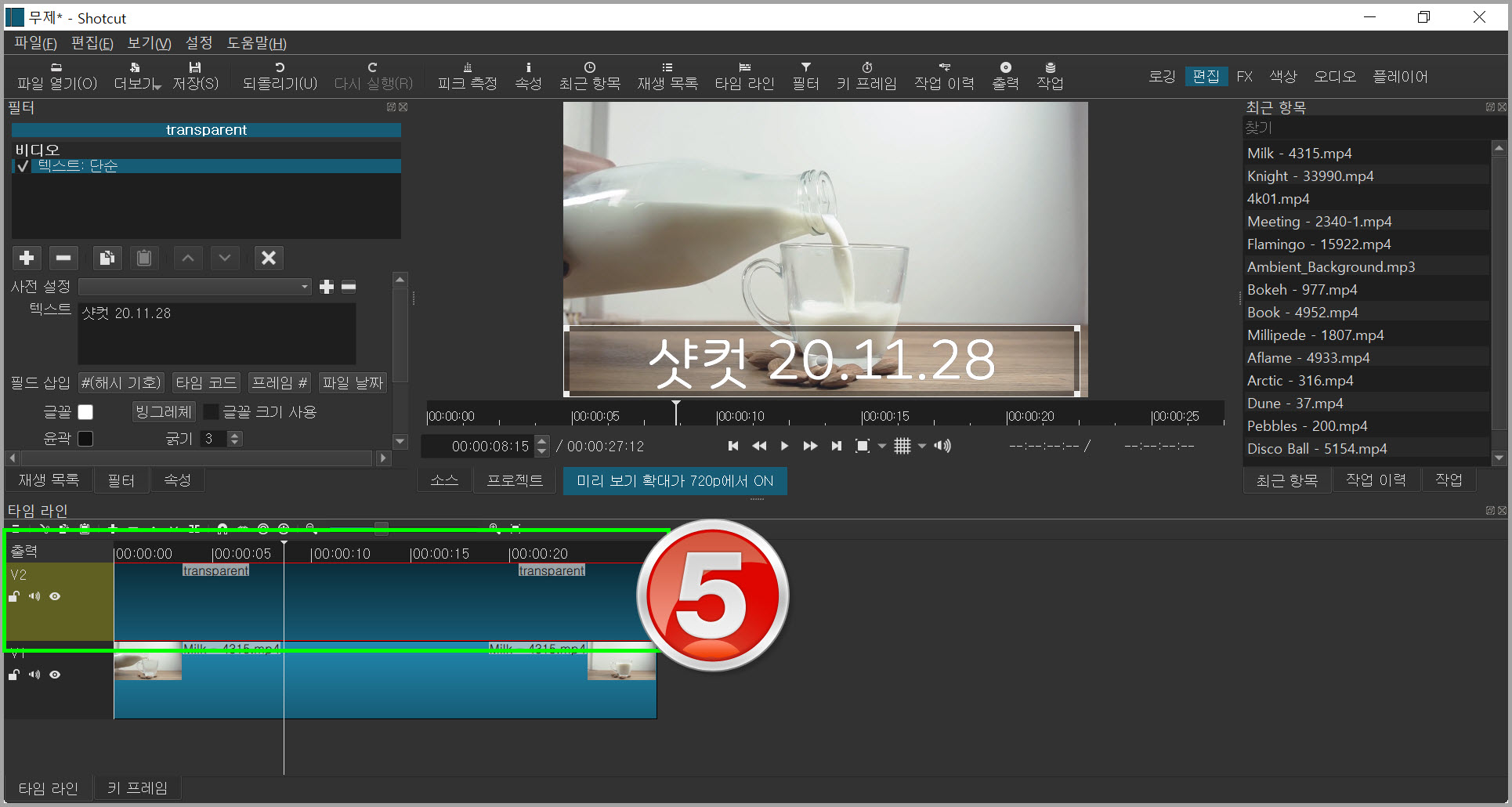Skip to the end of the preview

pos(836,446)
